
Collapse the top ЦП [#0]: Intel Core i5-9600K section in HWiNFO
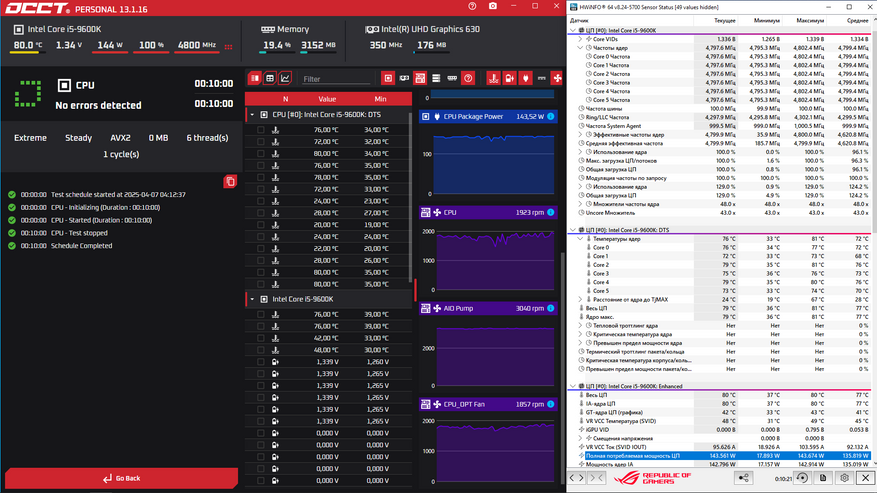[x=572, y=30]
